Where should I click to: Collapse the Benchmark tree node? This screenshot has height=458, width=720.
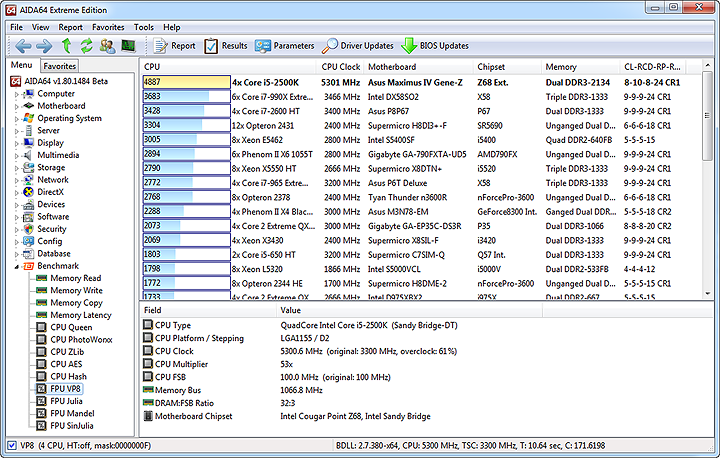pos(17,266)
